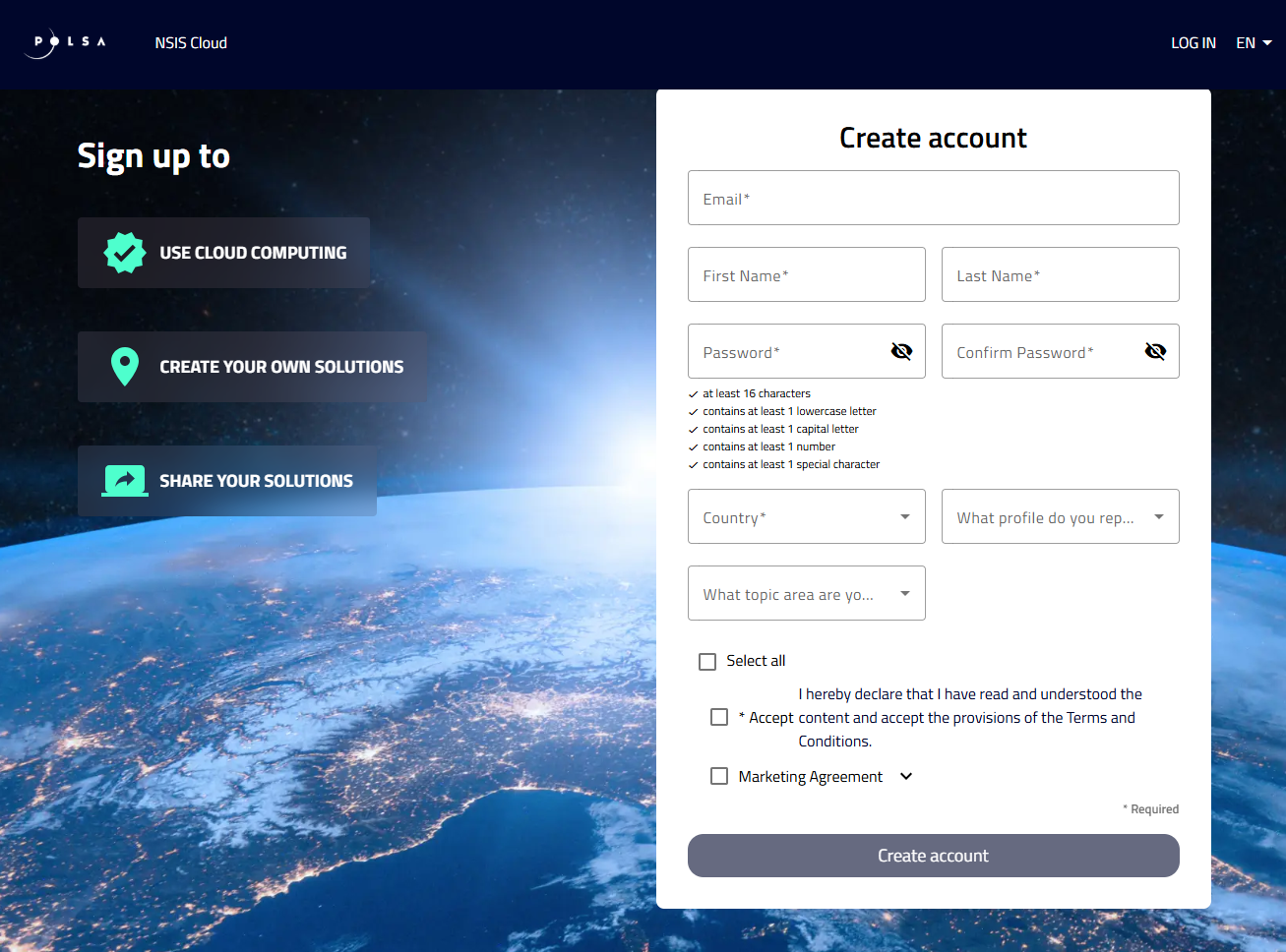Screen dimensions: 1286x952
Task: Open the profile type dropdown
Action: [1060, 516]
